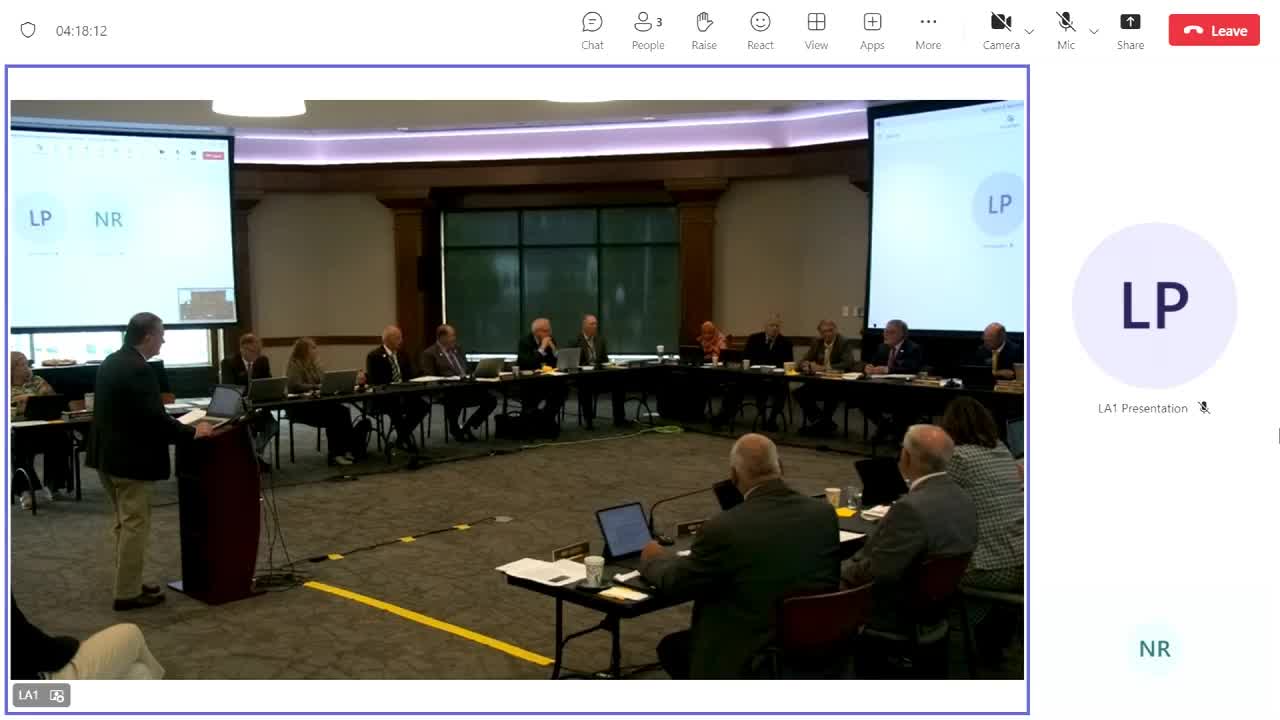
Task: Leave the meeting
Action: (x=1215, y=30)
